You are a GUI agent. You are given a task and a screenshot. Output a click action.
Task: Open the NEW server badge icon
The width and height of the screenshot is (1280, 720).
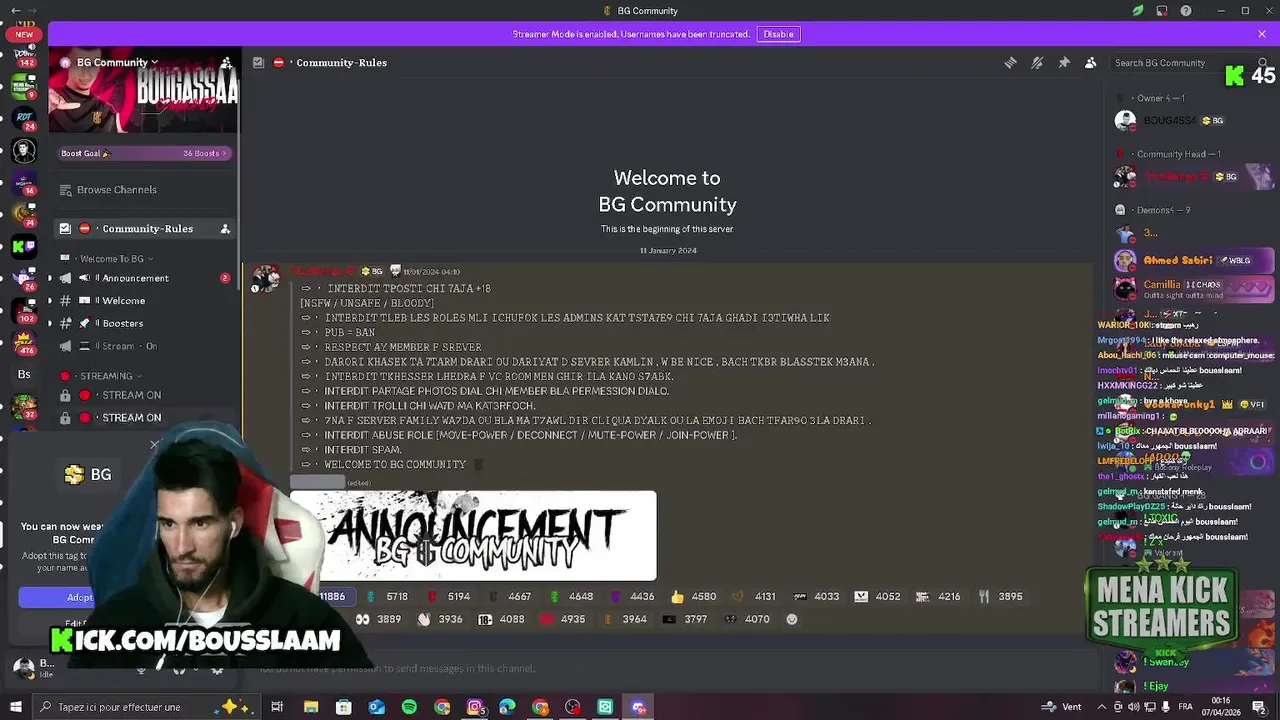24,34
